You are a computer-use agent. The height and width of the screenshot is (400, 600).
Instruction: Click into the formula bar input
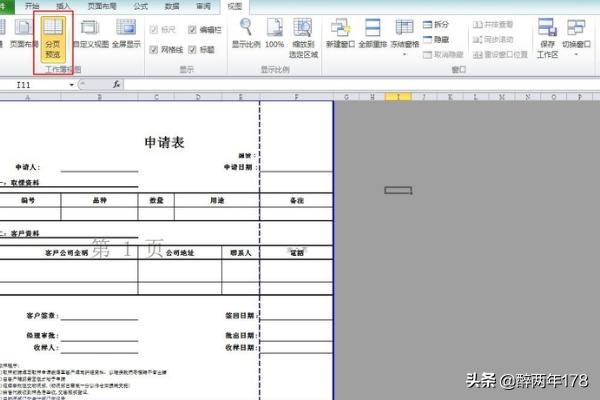[361, 85]
